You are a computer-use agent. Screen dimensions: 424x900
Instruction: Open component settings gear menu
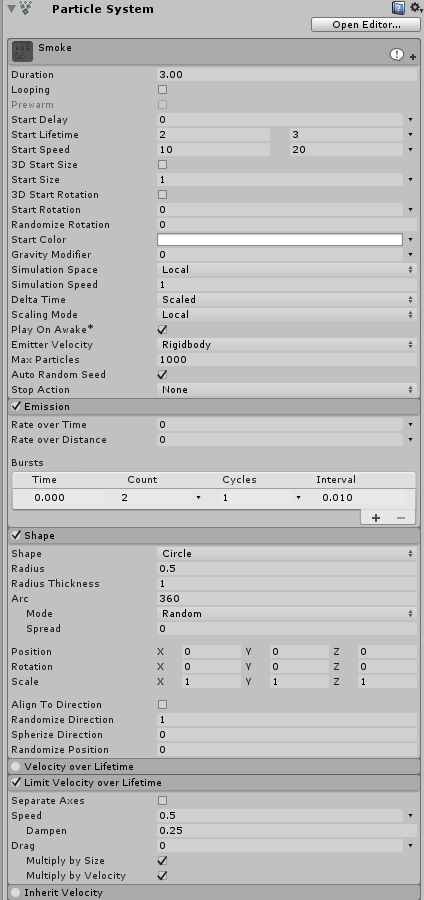[x=416, y=8]
